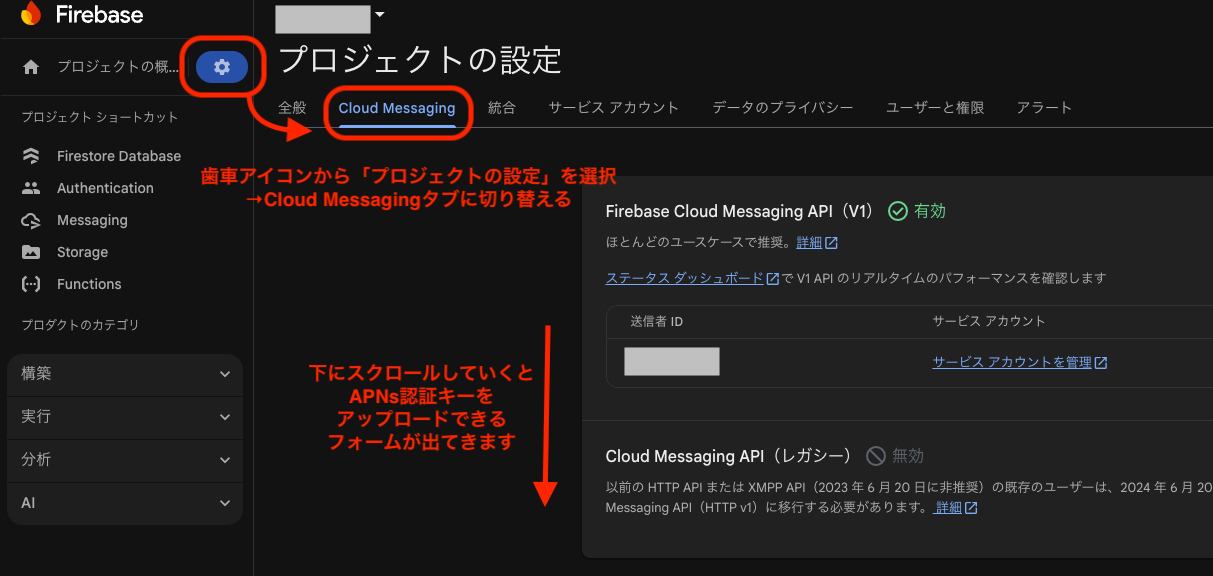Select the Cloud Messaging tab

pos(397,108)
